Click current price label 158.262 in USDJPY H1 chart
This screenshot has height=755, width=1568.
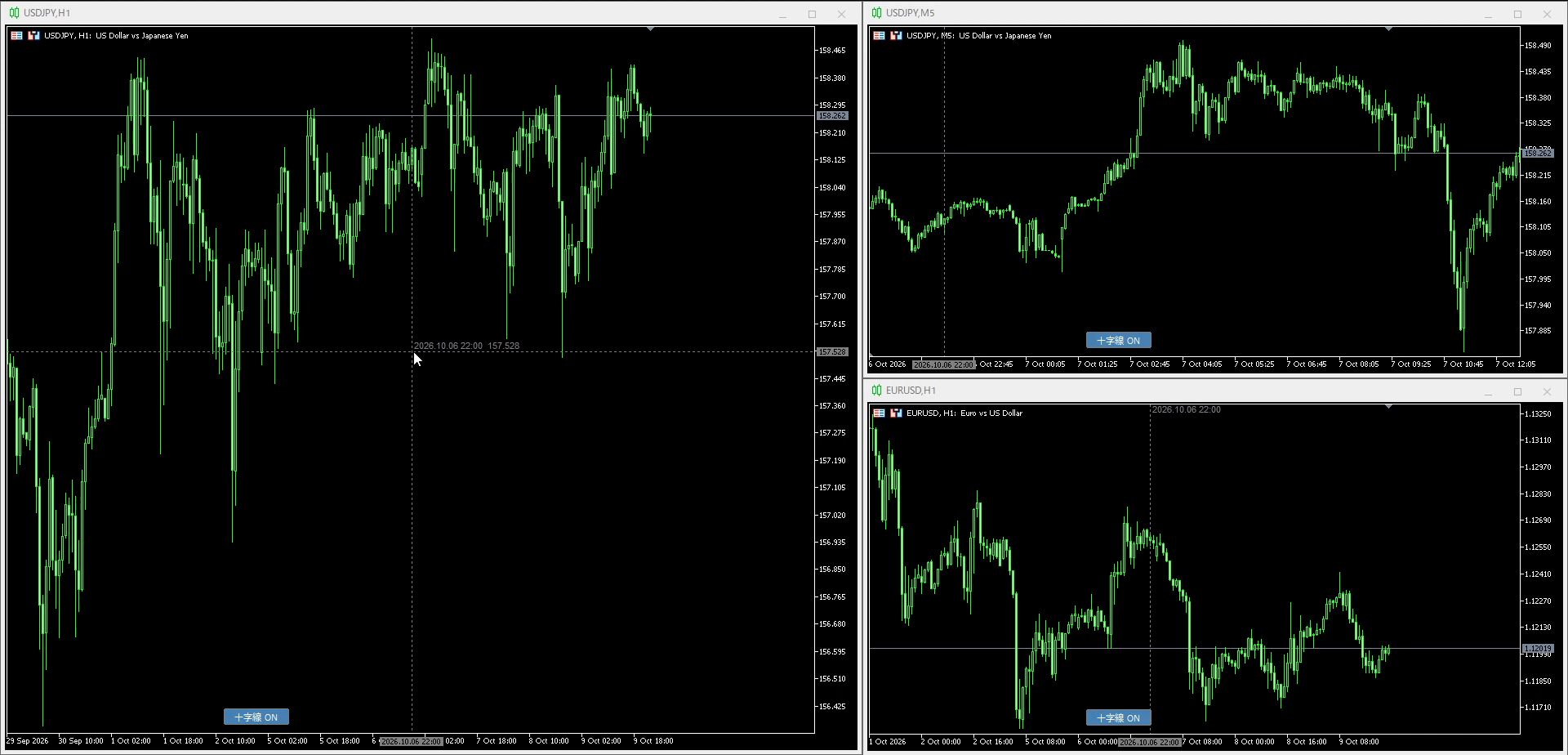[832, 116]
